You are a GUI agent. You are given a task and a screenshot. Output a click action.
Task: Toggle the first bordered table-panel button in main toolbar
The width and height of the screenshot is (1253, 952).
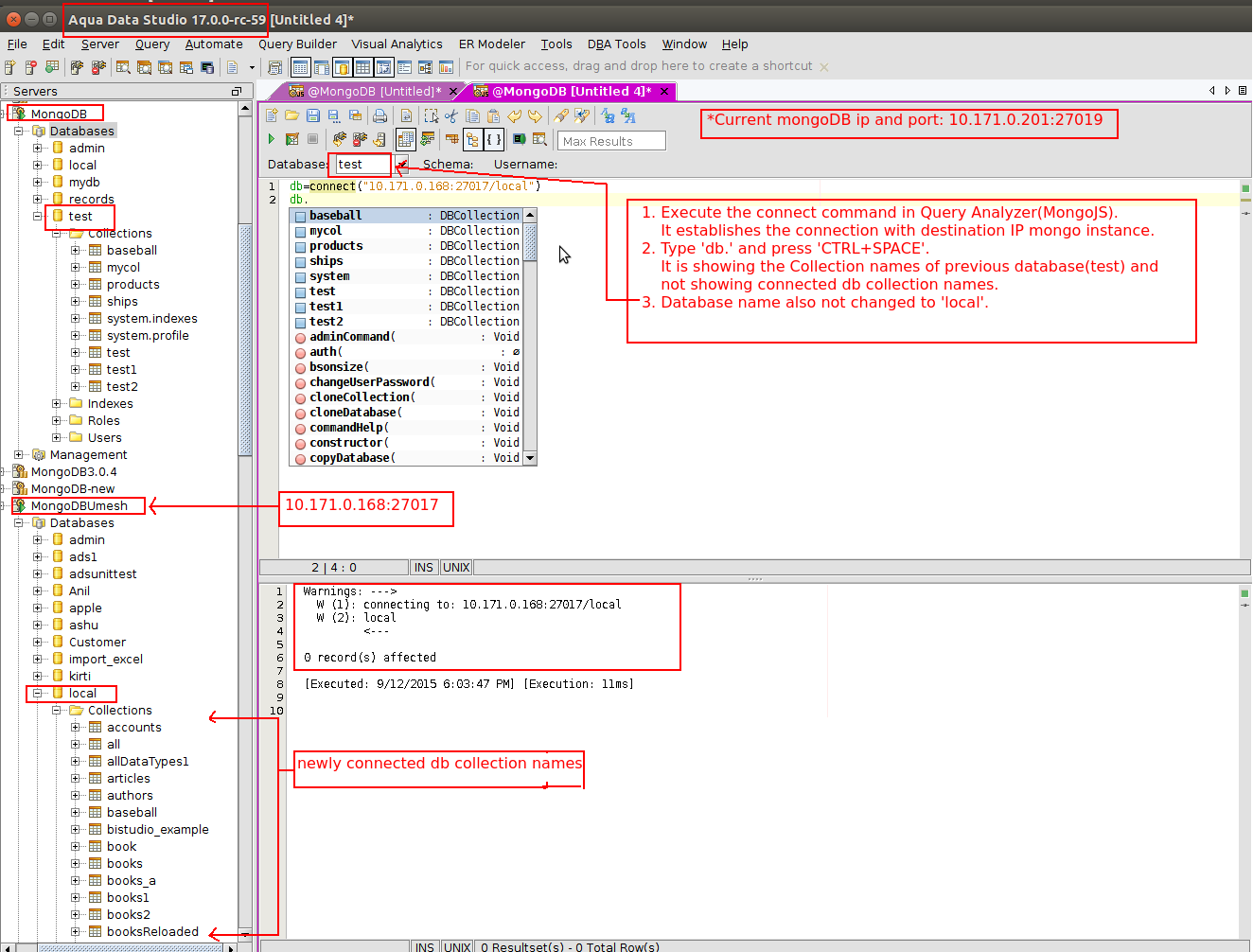click(300, 67)
